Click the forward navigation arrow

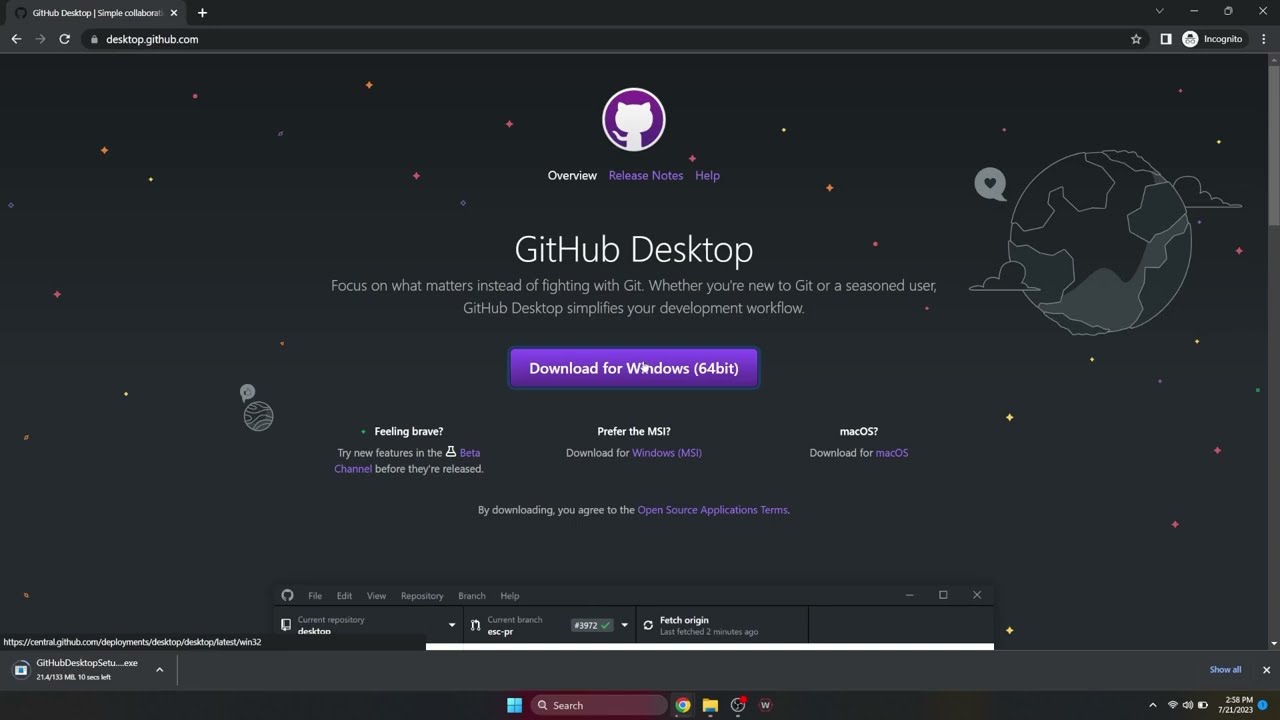click(x=40, y=39)
